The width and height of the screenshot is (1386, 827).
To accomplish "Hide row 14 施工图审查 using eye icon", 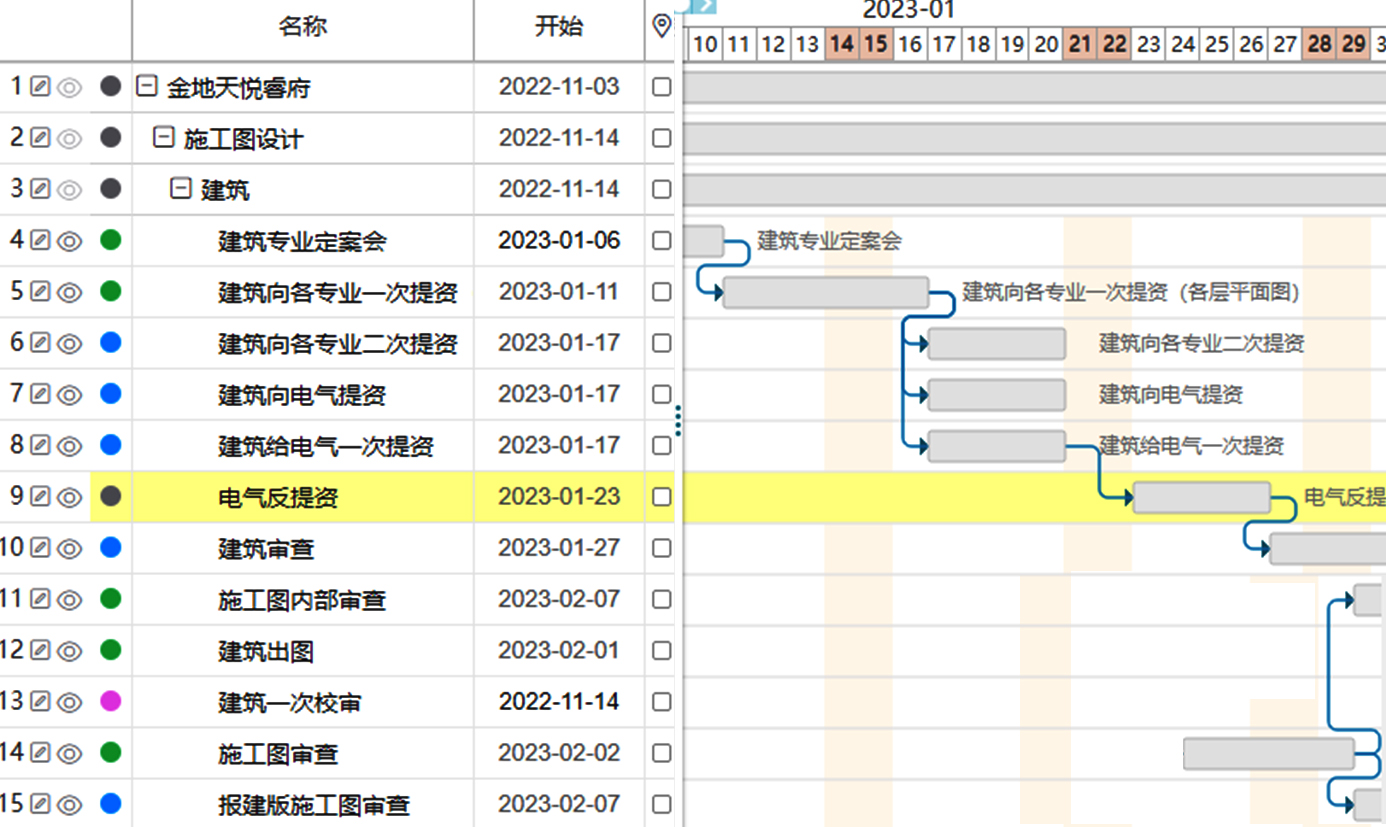I will [68, 754].
